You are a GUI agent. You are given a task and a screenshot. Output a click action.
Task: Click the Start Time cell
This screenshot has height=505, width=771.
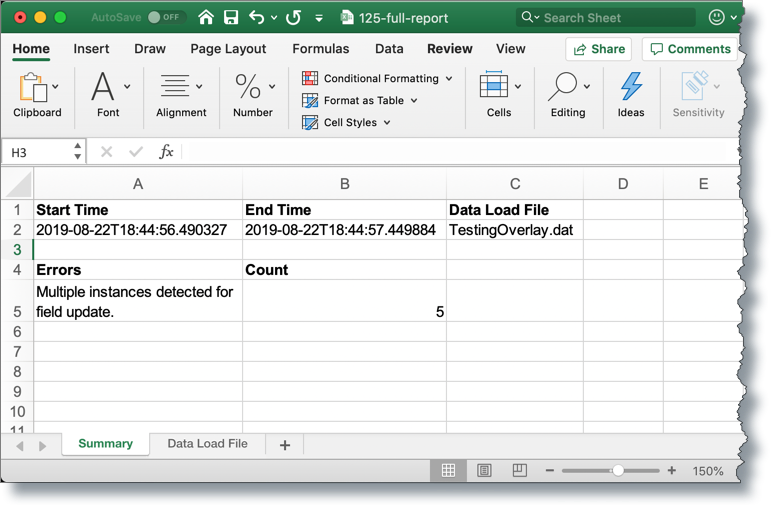click(138, 210)
